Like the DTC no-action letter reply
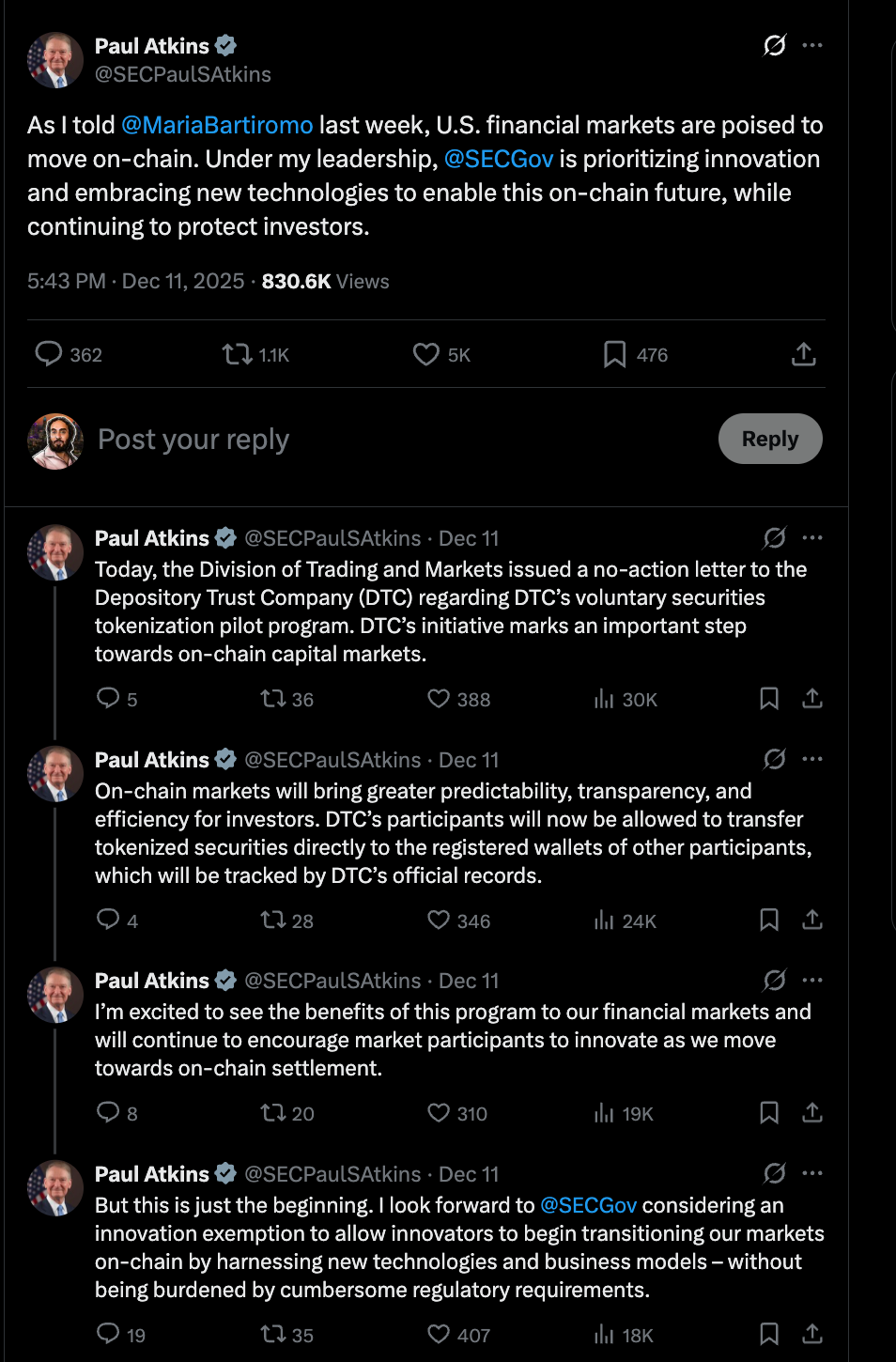896x1362 pixels. 439,699
